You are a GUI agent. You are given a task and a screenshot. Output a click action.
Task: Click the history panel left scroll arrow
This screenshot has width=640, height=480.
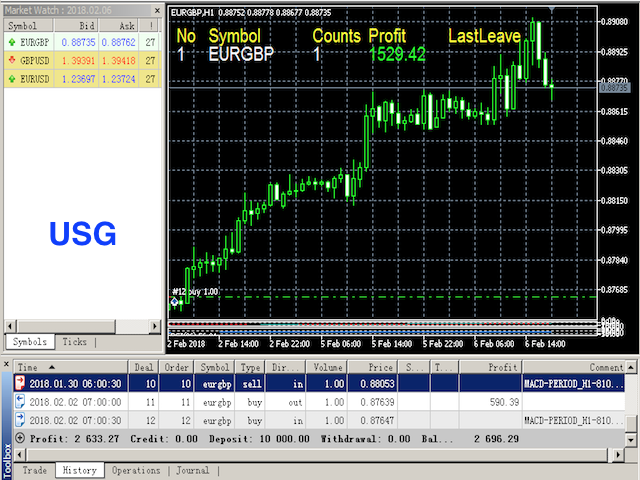pos(21,454)
